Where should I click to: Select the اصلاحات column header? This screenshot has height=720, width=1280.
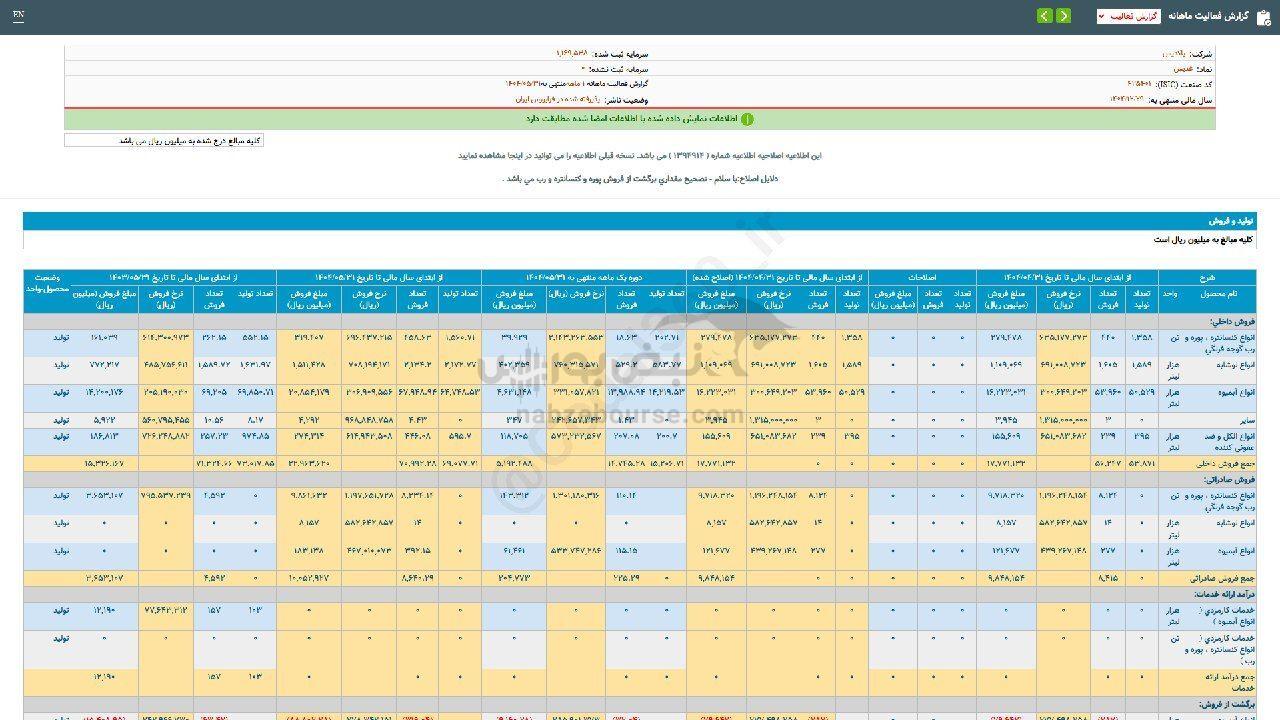tap(921, 277)
